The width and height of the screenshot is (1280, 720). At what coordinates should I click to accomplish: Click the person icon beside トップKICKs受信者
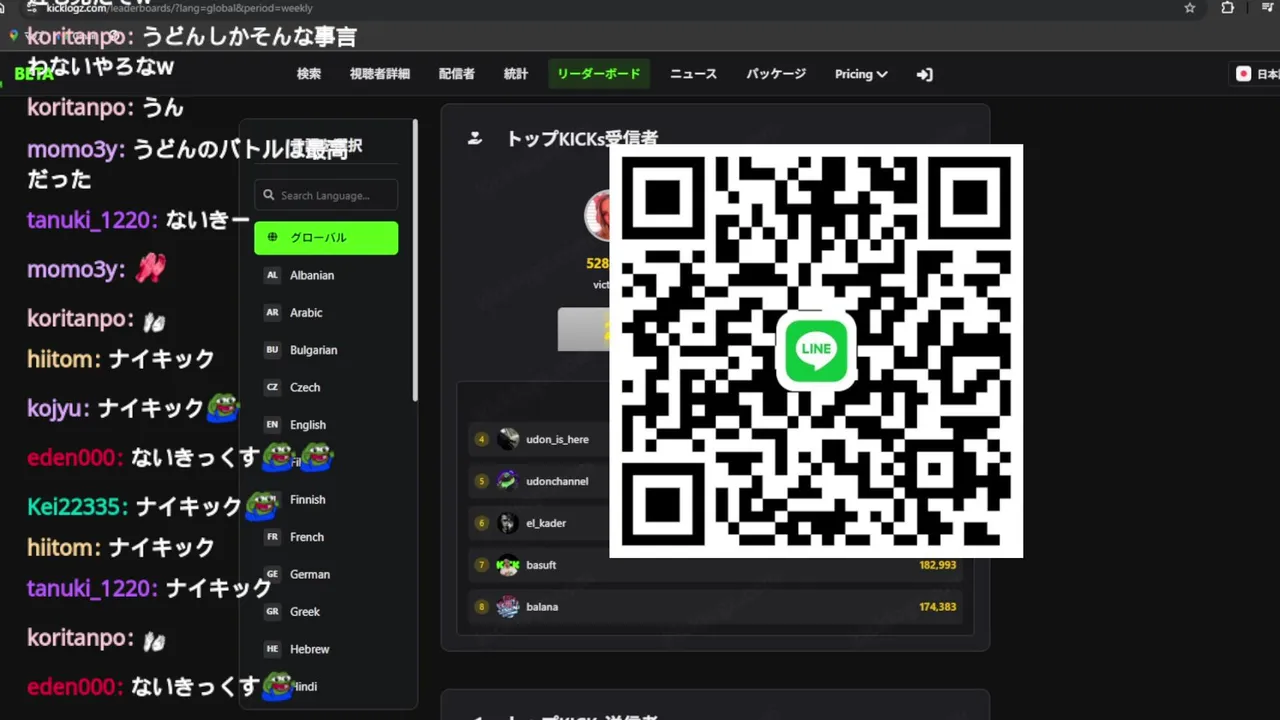(x=475, y=138)
